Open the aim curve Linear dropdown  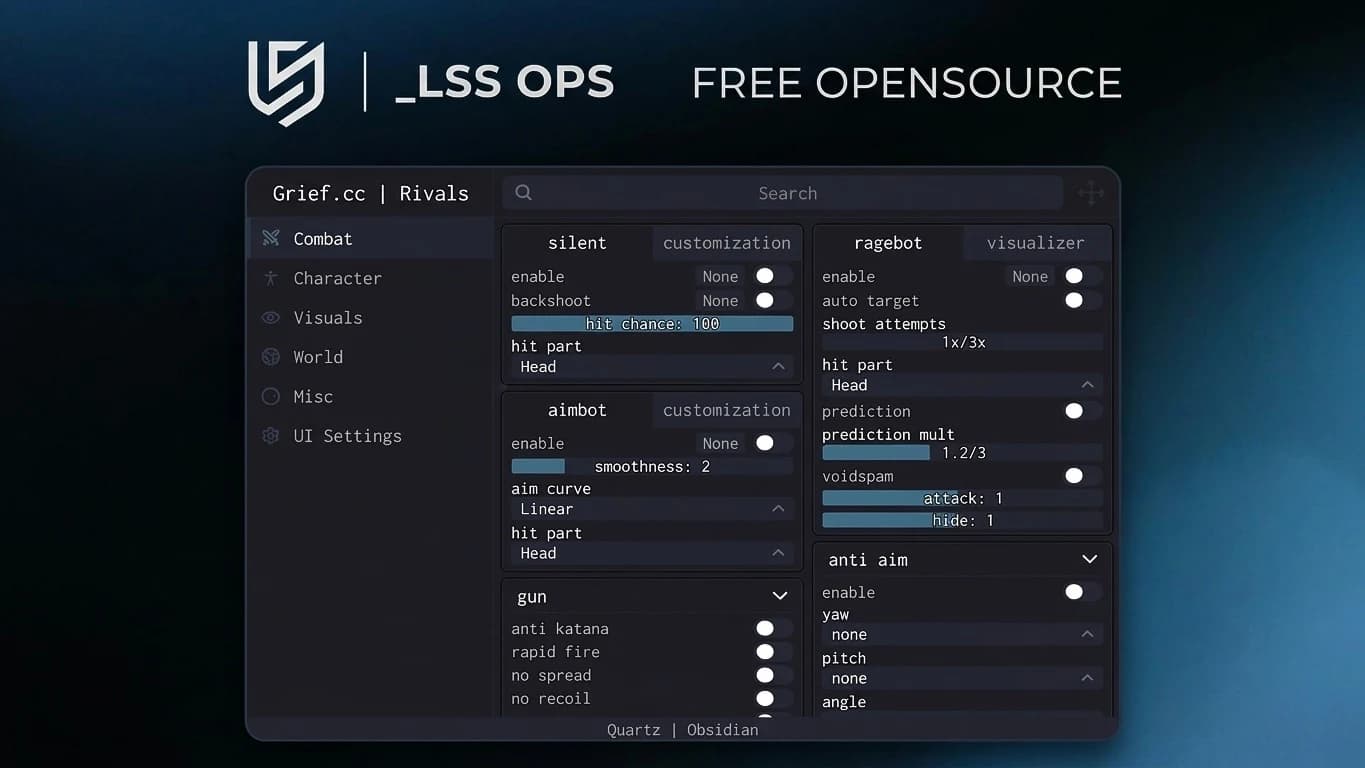coord(652,509)
